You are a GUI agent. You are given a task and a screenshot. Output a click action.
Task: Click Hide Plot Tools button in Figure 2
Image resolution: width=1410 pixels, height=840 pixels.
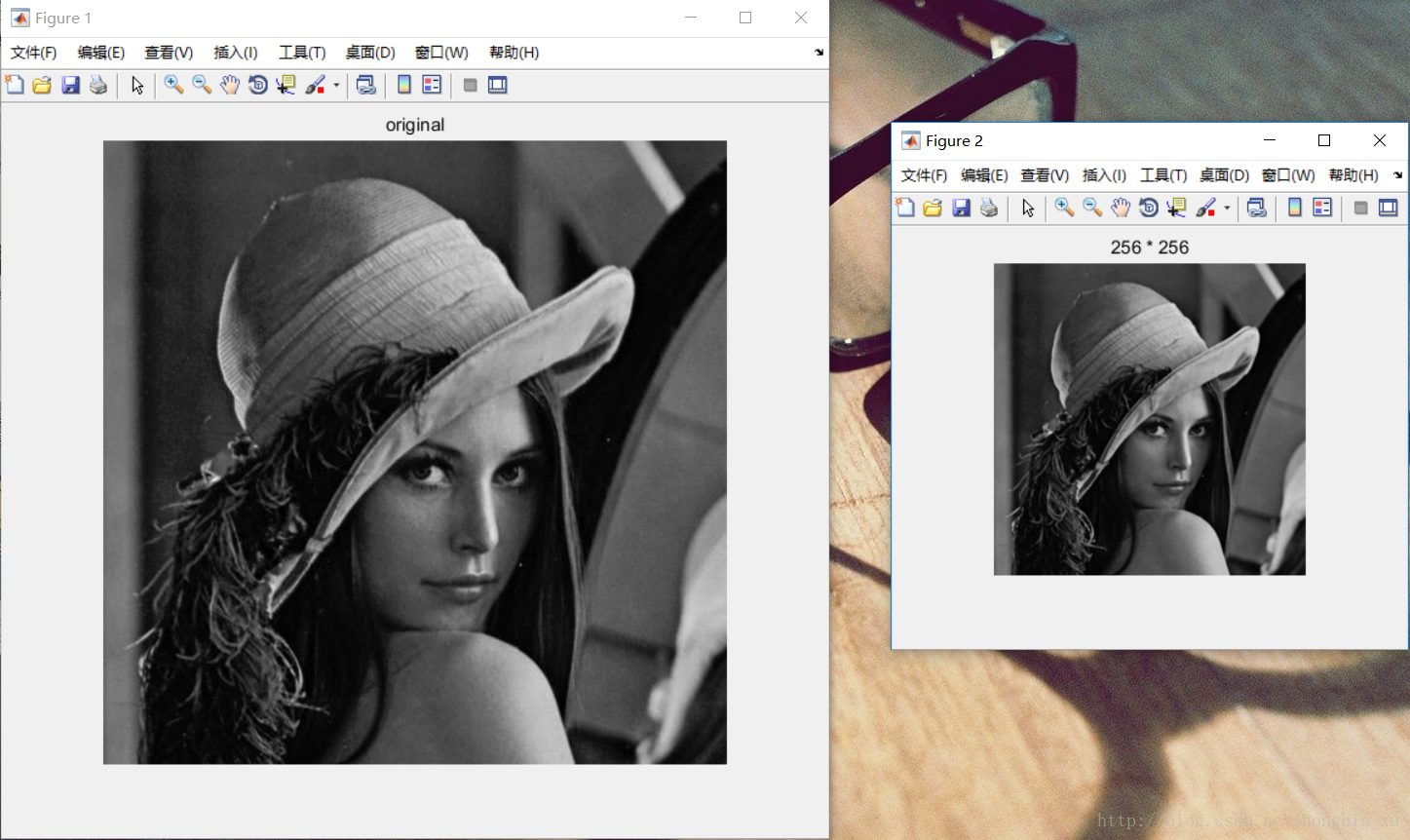click(x=1360, y=208)
